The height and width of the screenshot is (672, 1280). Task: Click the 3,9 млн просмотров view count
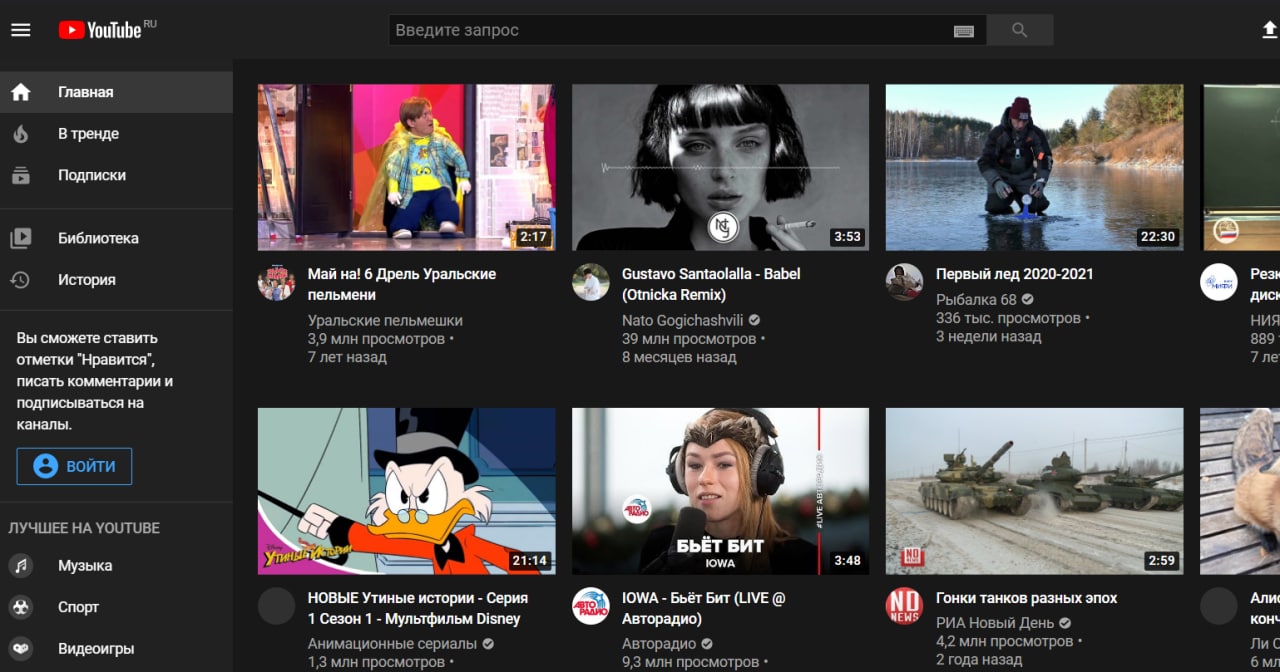376,339
